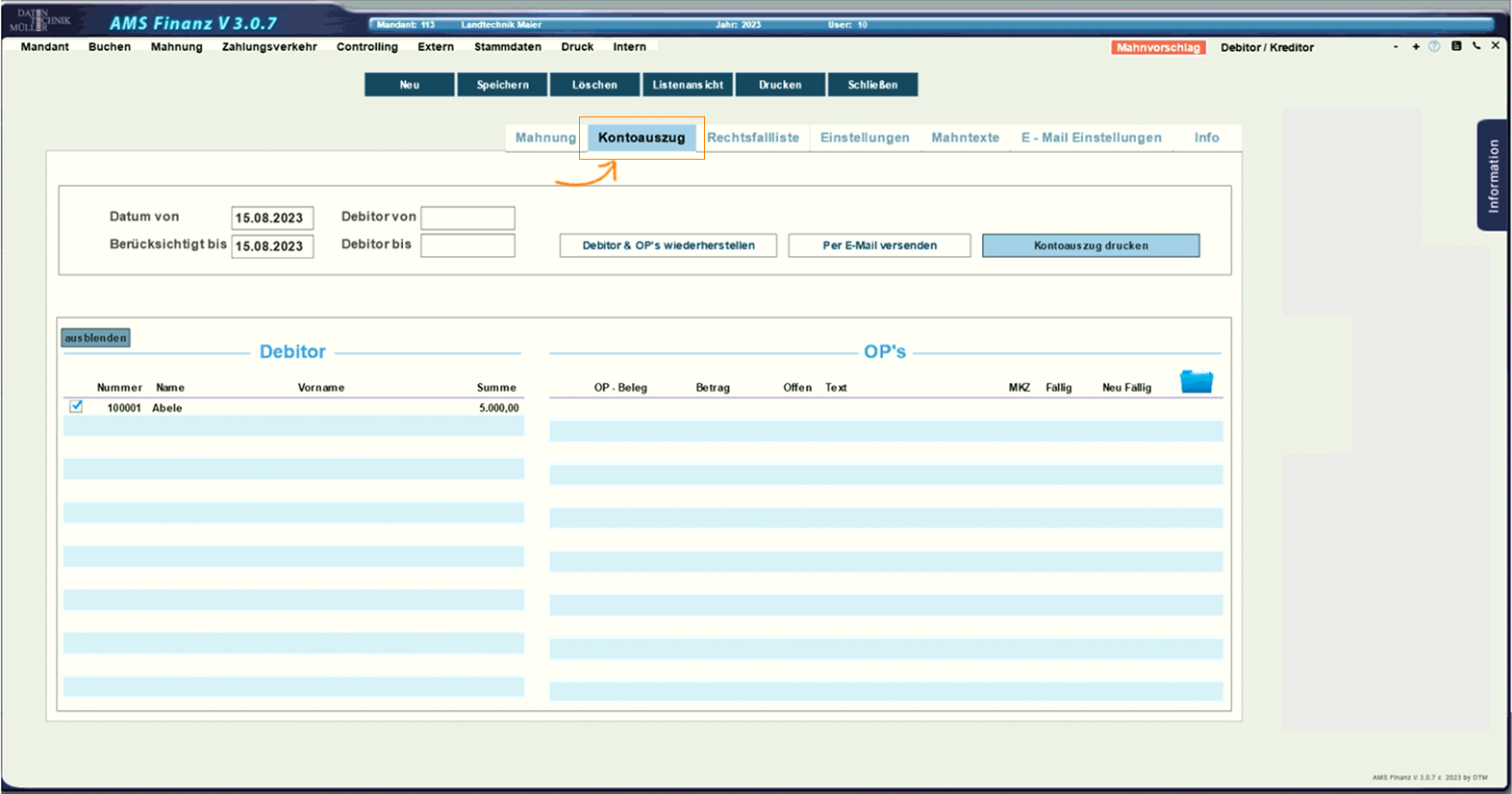Viewport: 1512px width, 794px height.
Task: Click Per E-Mail versenden button
Action: 879,245
